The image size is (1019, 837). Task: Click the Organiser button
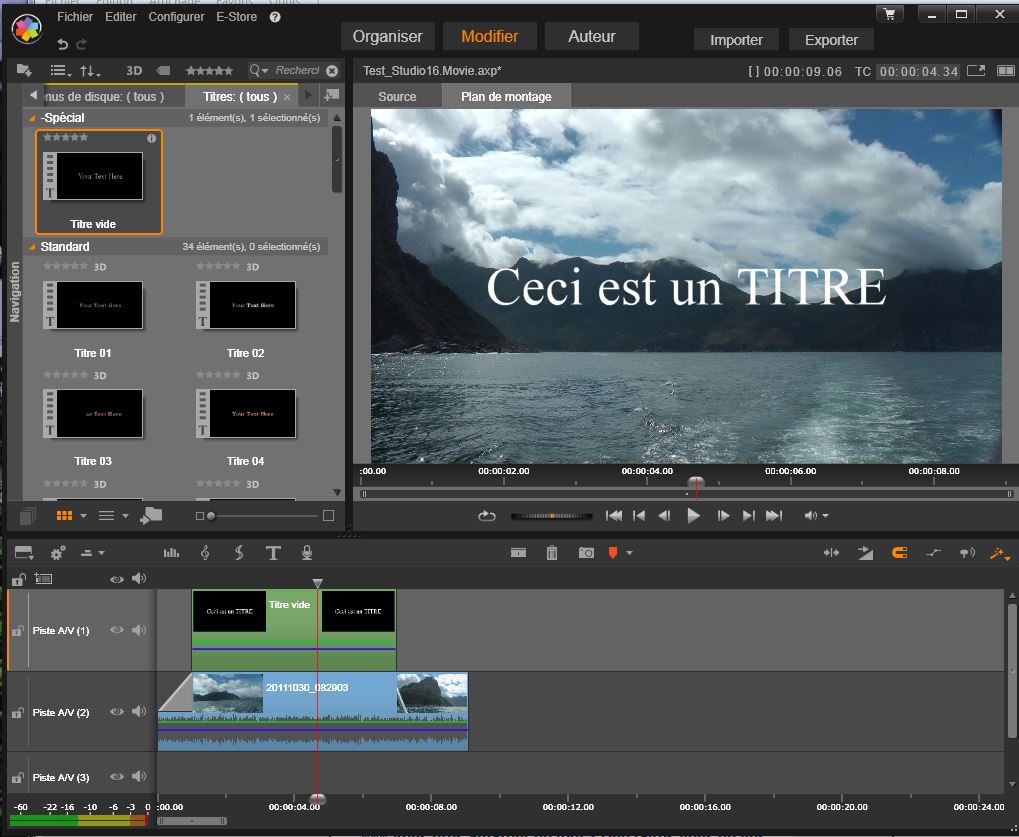[387, 37]
